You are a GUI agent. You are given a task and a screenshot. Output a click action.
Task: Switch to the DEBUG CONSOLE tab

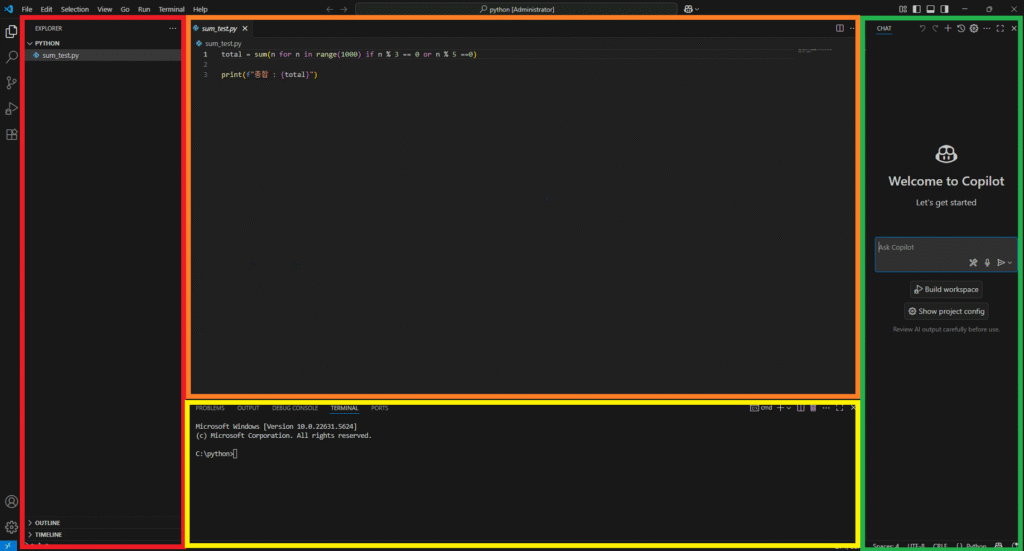[295, 408]
